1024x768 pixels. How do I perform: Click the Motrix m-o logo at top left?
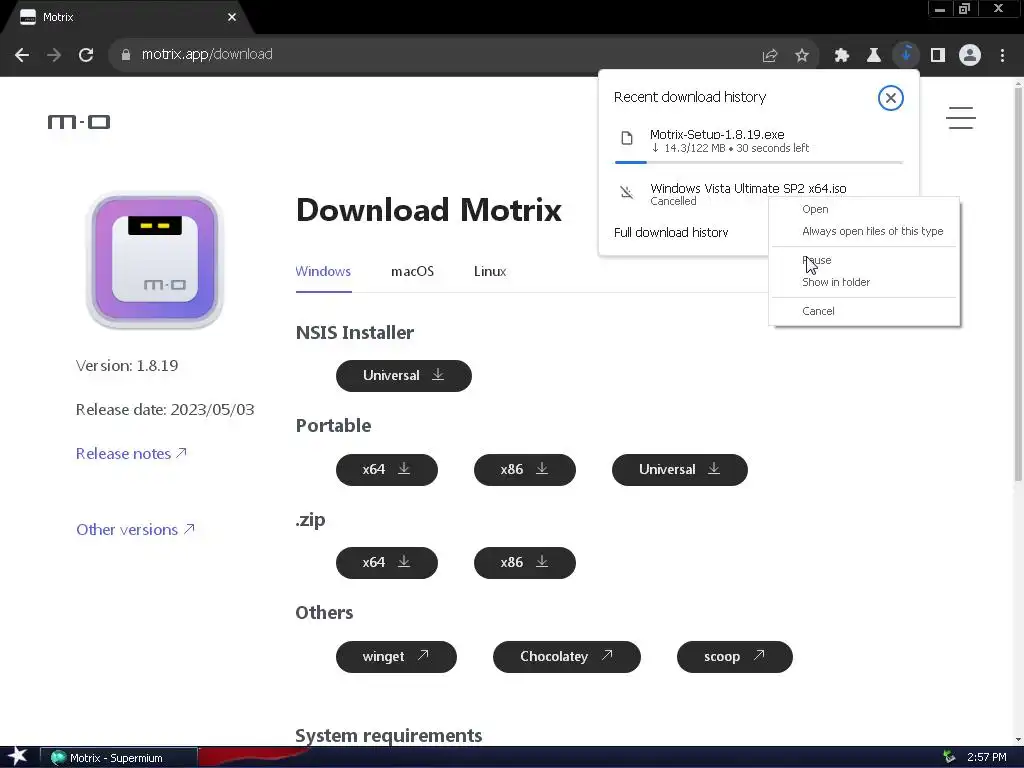[79, 122]
